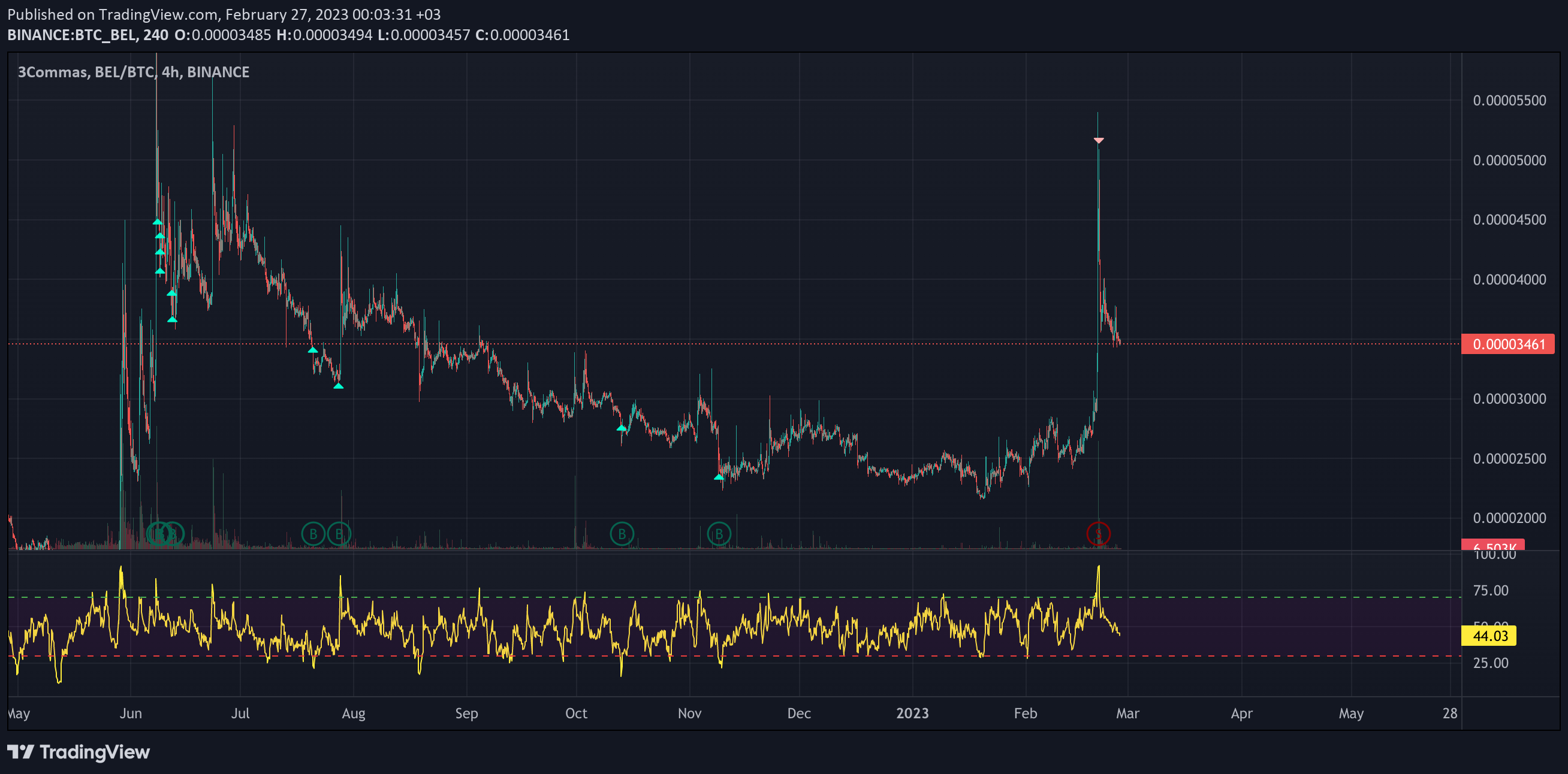The image size is (1568, 774).
Task: Click the C:0.00003461 close value
Action: [x=522, y=35]
